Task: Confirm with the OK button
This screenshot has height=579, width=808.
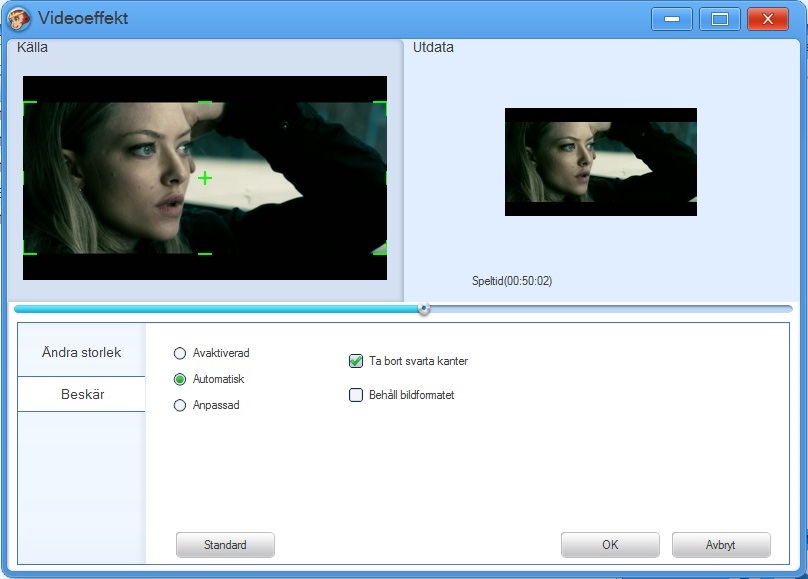Action: click(x=610, y=545)
